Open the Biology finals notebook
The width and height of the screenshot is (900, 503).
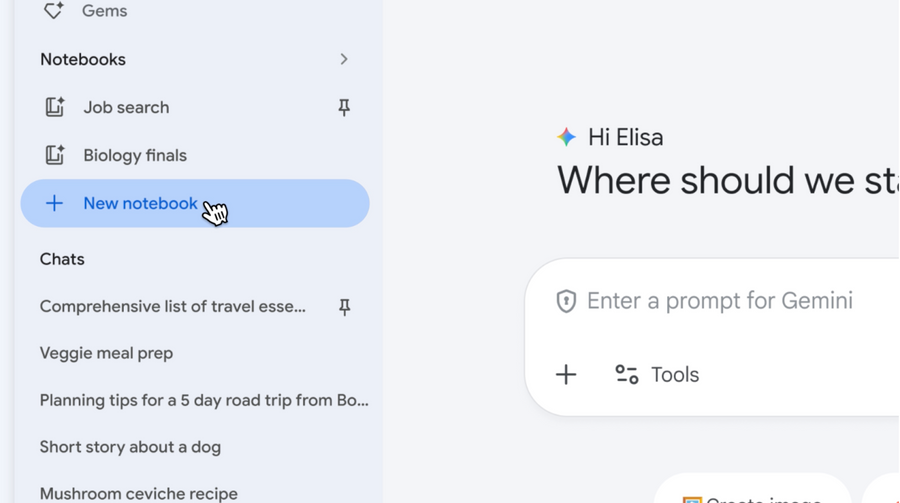[x=135, y=155]
